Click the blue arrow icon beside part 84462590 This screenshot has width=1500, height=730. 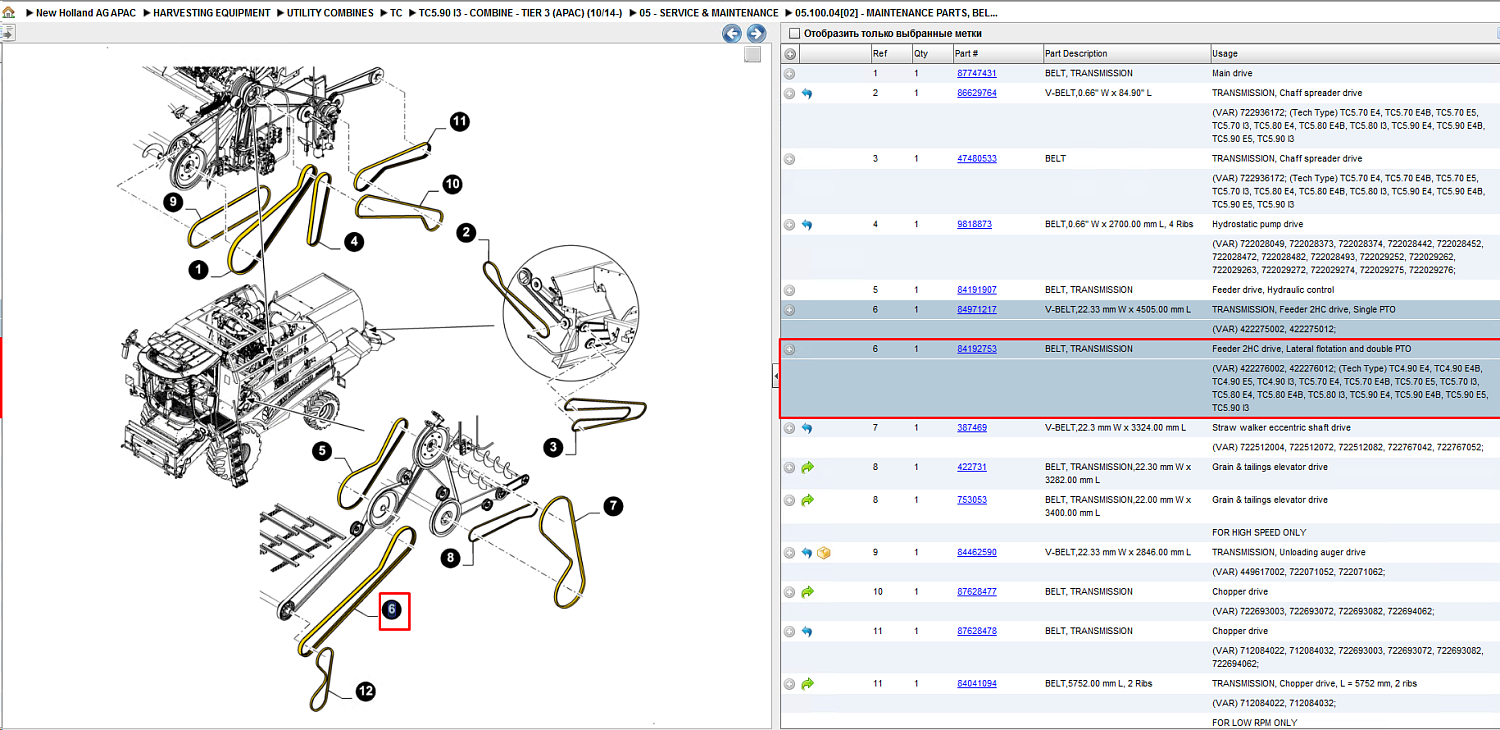[x=807, y=553]
